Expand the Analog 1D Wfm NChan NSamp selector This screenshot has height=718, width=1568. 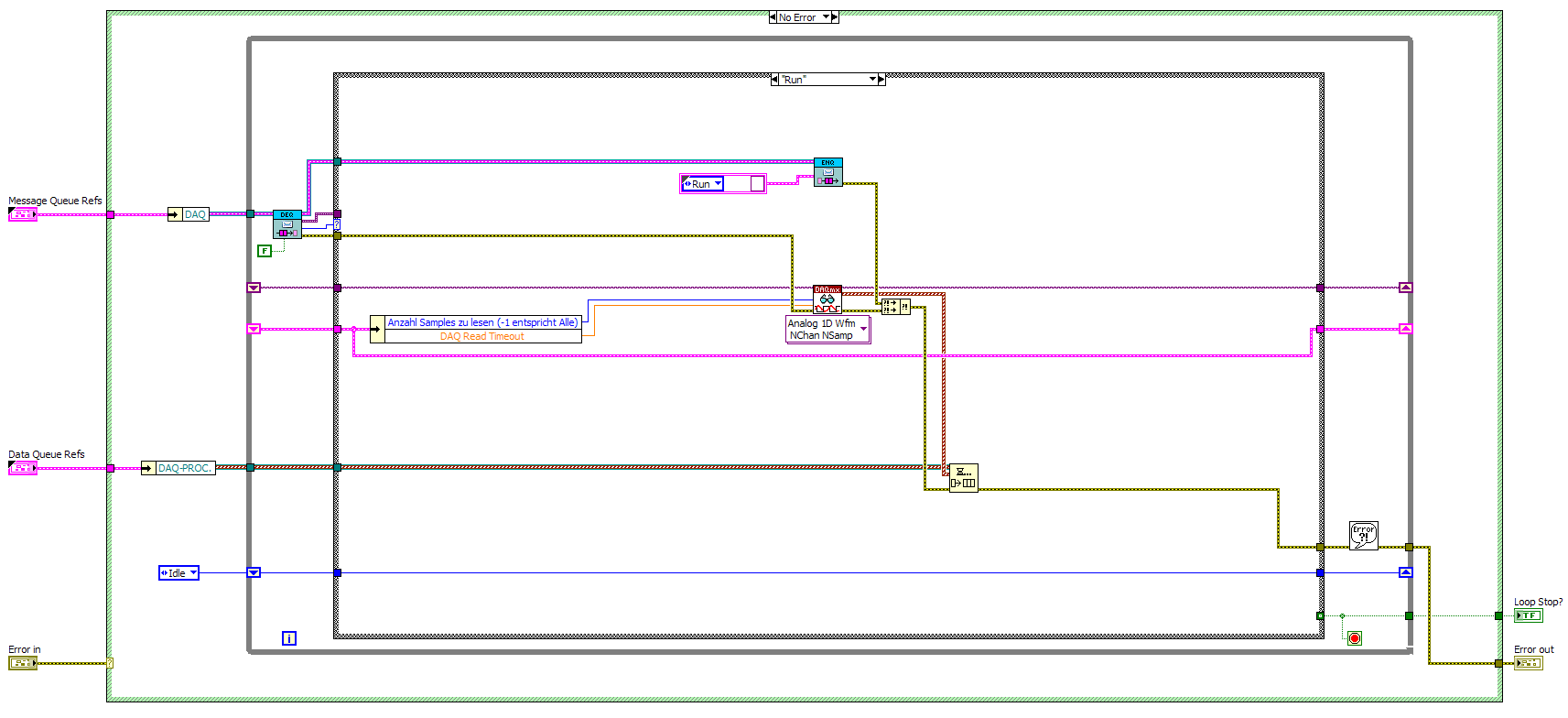863,329
